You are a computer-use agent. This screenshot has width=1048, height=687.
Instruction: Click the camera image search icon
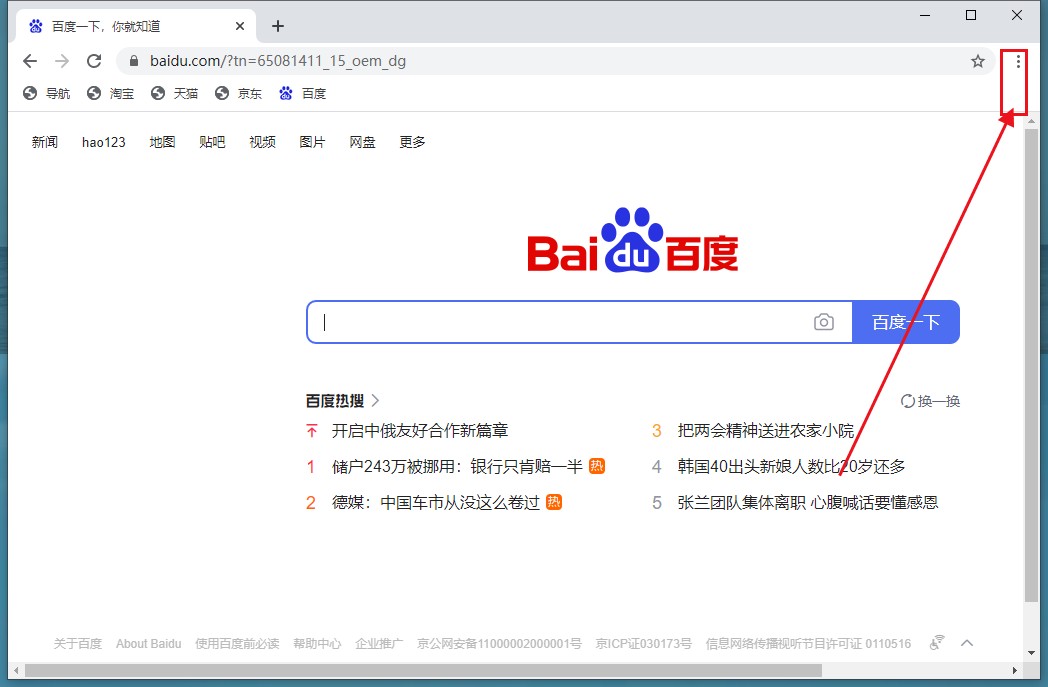click(823, 322)
